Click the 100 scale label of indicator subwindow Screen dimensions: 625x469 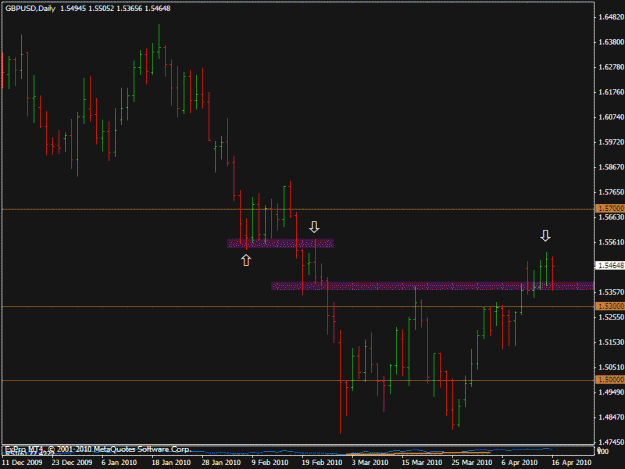point(603,451)
